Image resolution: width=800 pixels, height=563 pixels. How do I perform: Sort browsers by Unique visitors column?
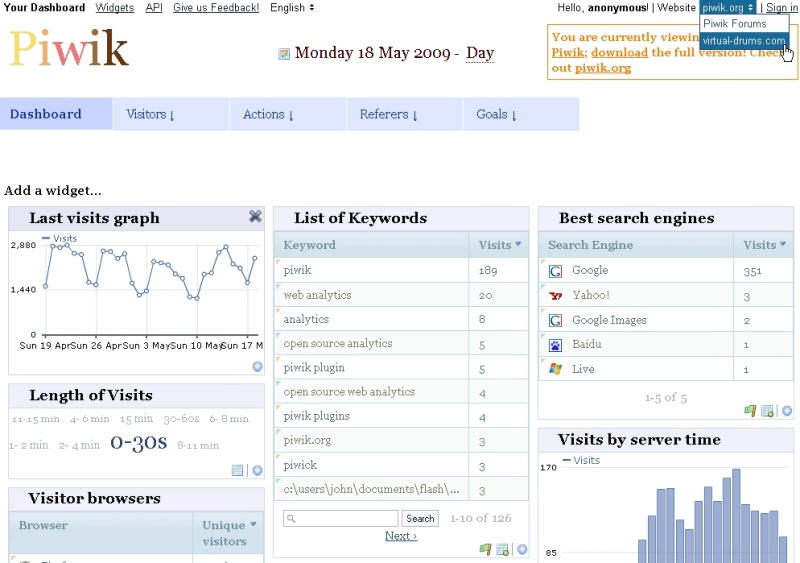(x=229, y=533)
